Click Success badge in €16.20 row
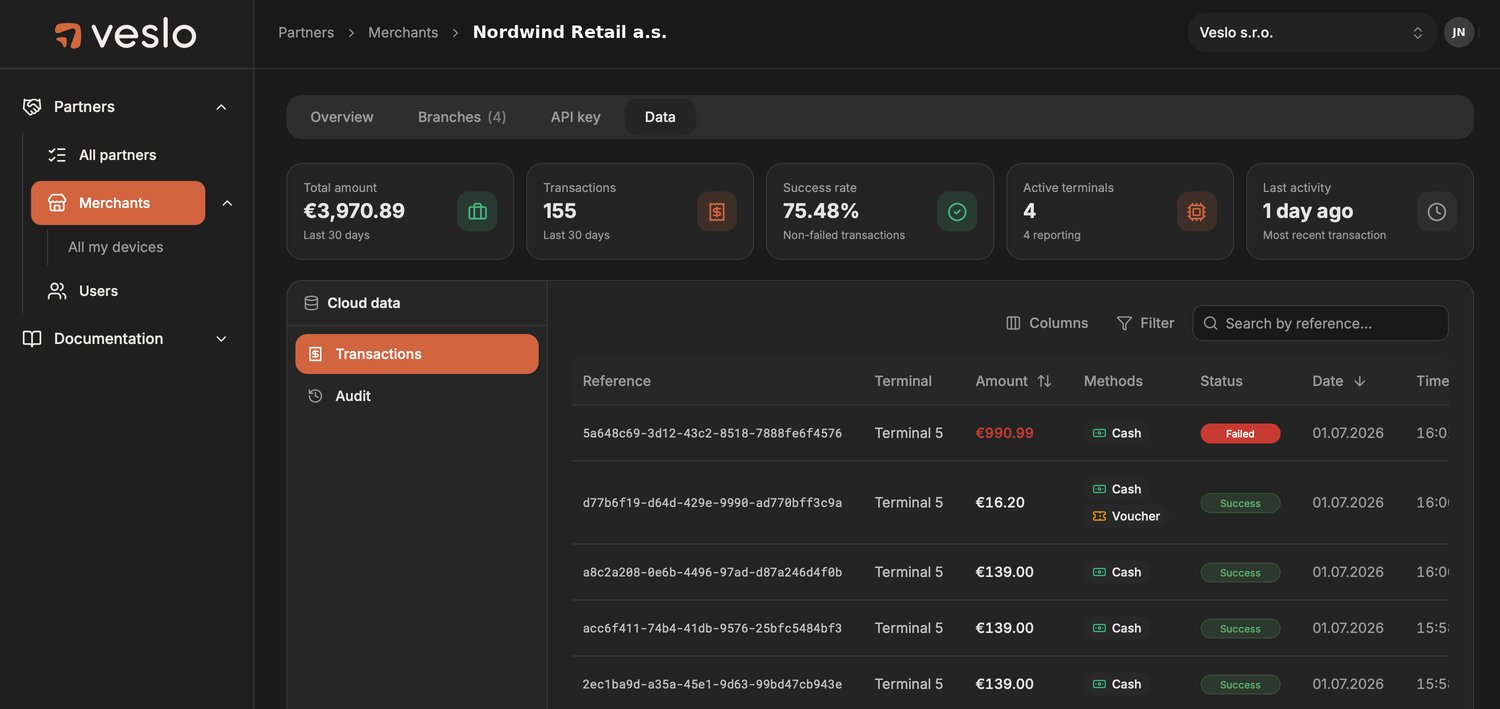 pyautogui.click(x=1240, y=503)
